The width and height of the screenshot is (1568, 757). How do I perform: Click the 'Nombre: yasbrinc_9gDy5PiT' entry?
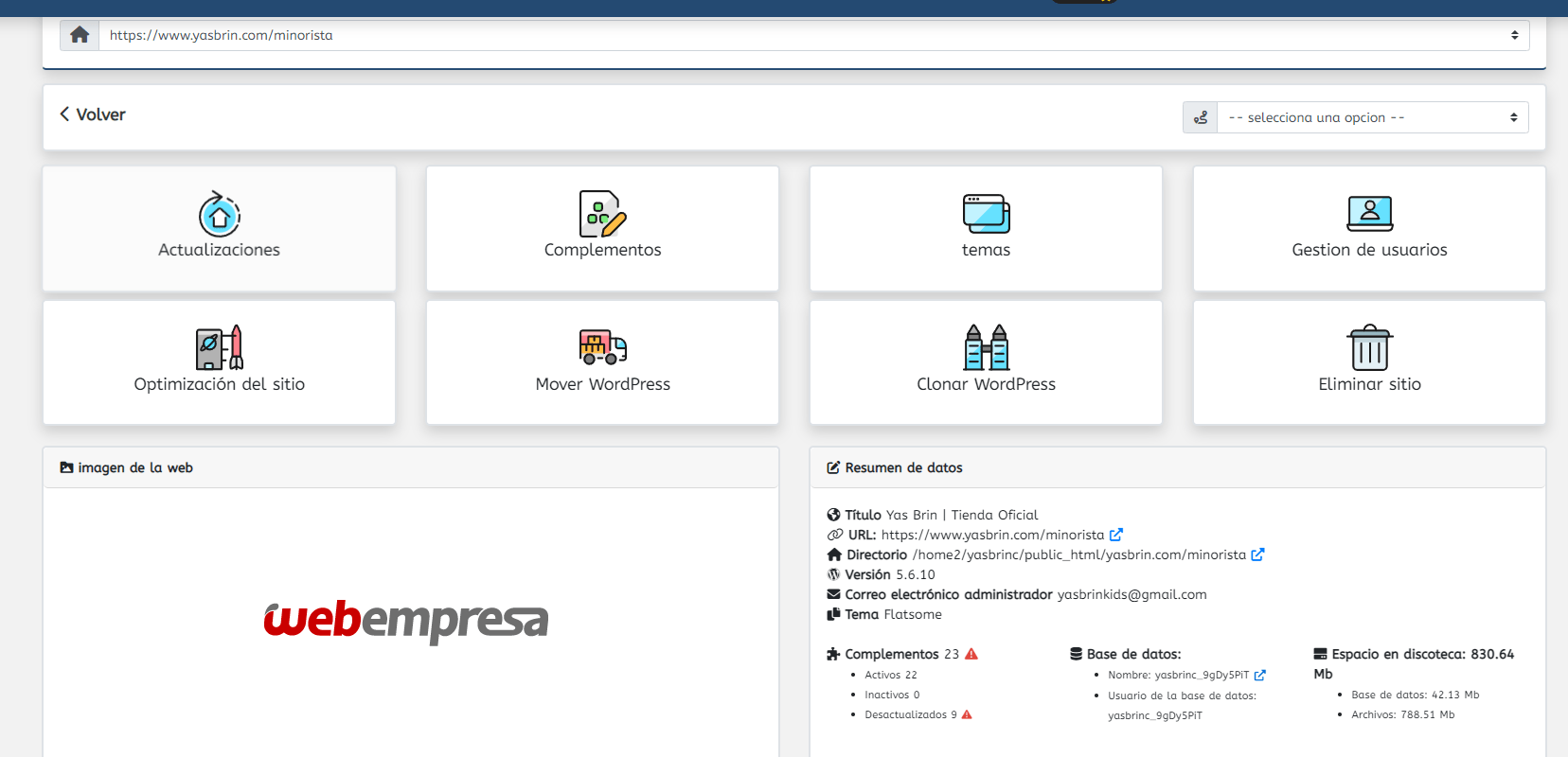pyautogui.click(x=1178, y=675)
